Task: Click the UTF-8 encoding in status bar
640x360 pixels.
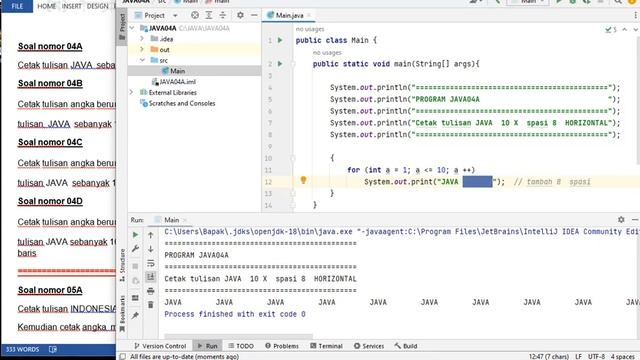Action: click(x=596, y=356)
